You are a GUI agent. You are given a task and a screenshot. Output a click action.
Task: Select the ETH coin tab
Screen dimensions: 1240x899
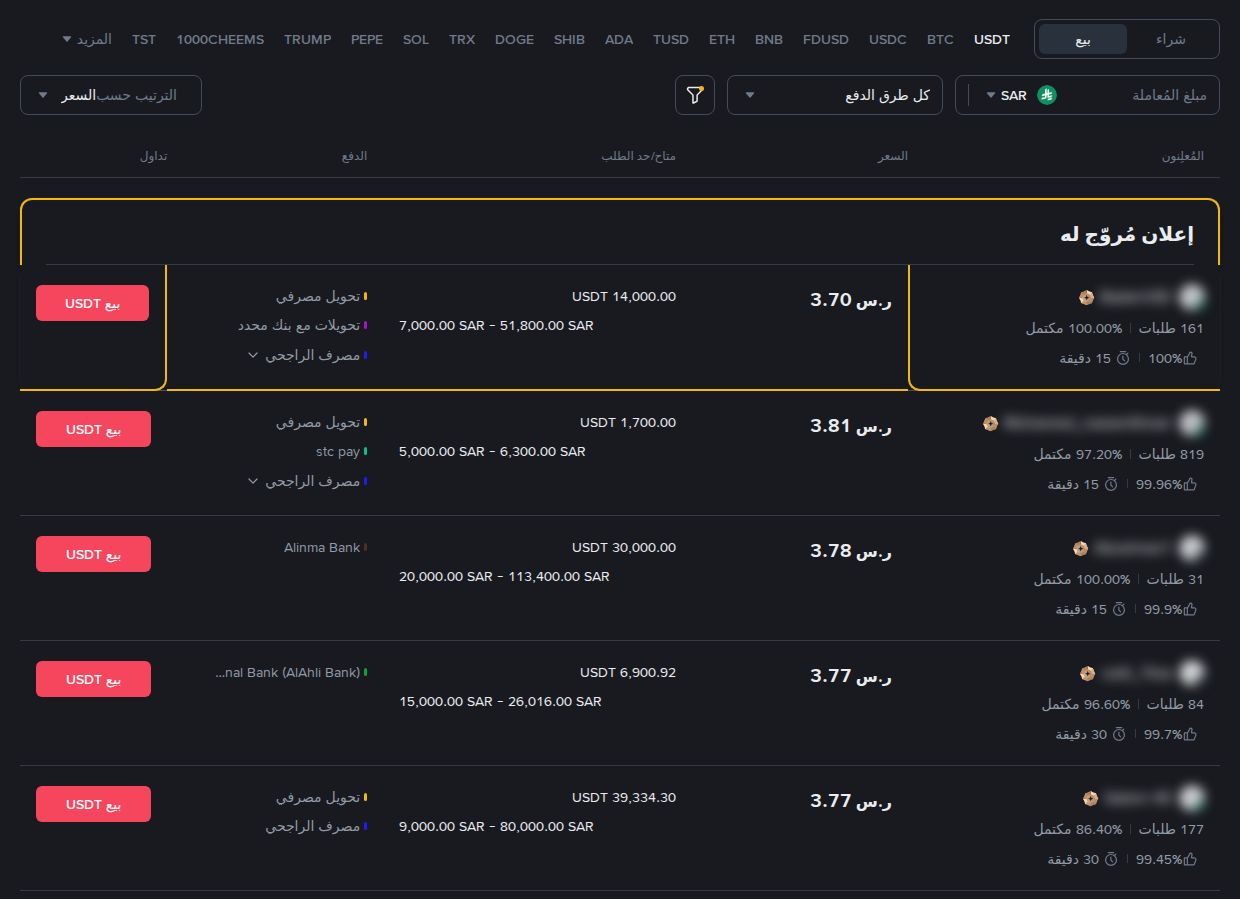[x=722, y=40]
